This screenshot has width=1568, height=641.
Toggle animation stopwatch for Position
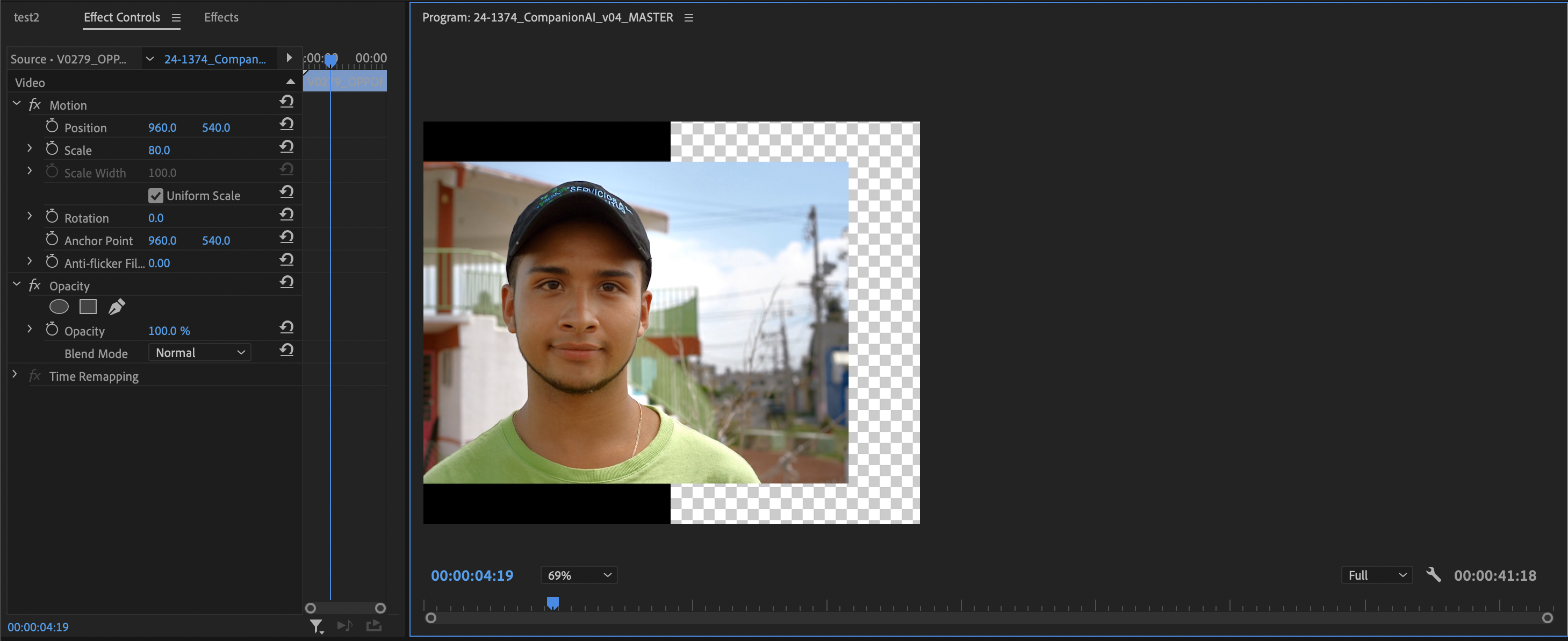coord(52,126)
